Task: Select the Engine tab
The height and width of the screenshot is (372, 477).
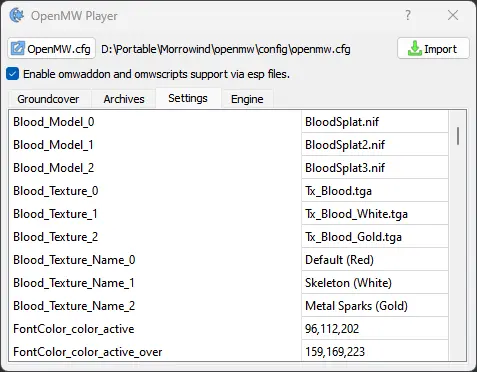Action: coord(247,99)
